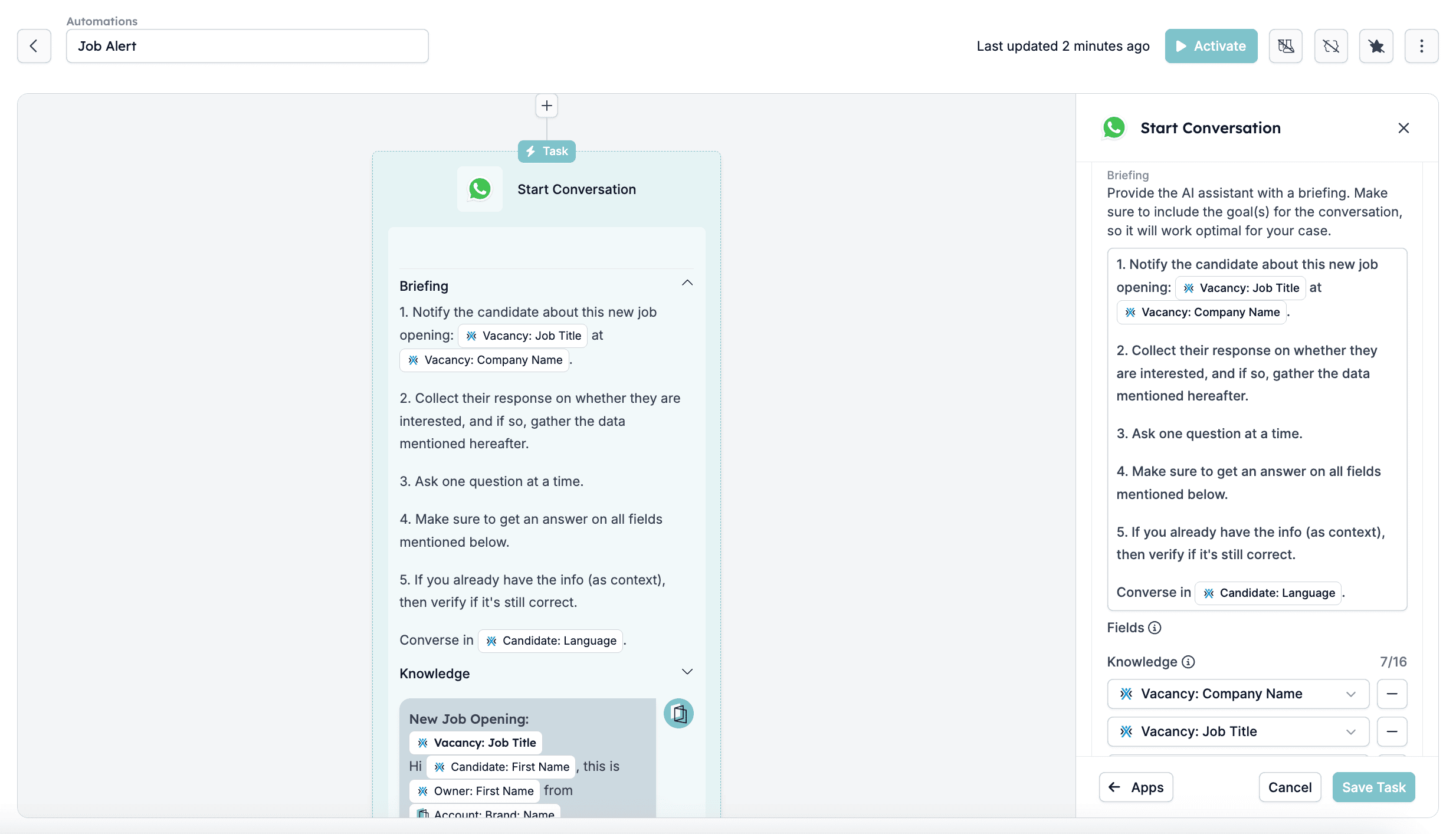Click the 'New Job Opening:' text
Viewport: 1456px width, 834px height.
pos(469,719)
